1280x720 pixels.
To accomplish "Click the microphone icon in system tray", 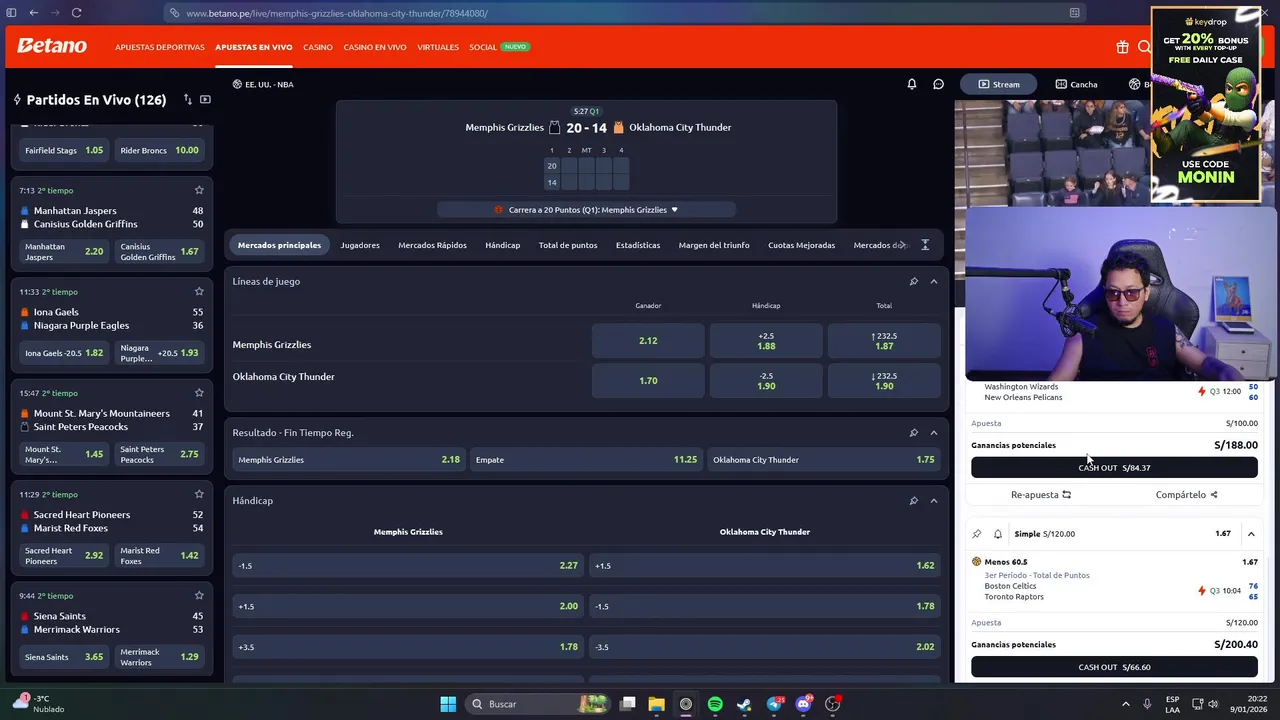I will coord(1147,704).
